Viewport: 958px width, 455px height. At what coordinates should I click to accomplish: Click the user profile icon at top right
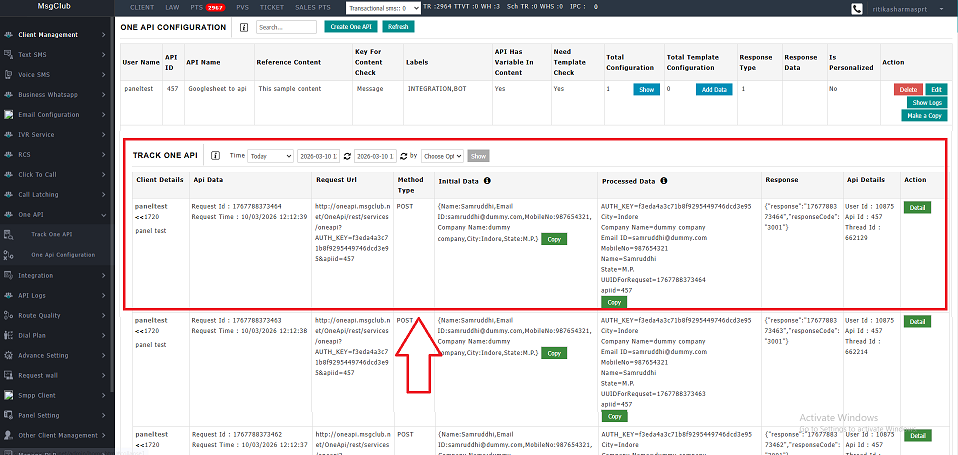[857, 9]
